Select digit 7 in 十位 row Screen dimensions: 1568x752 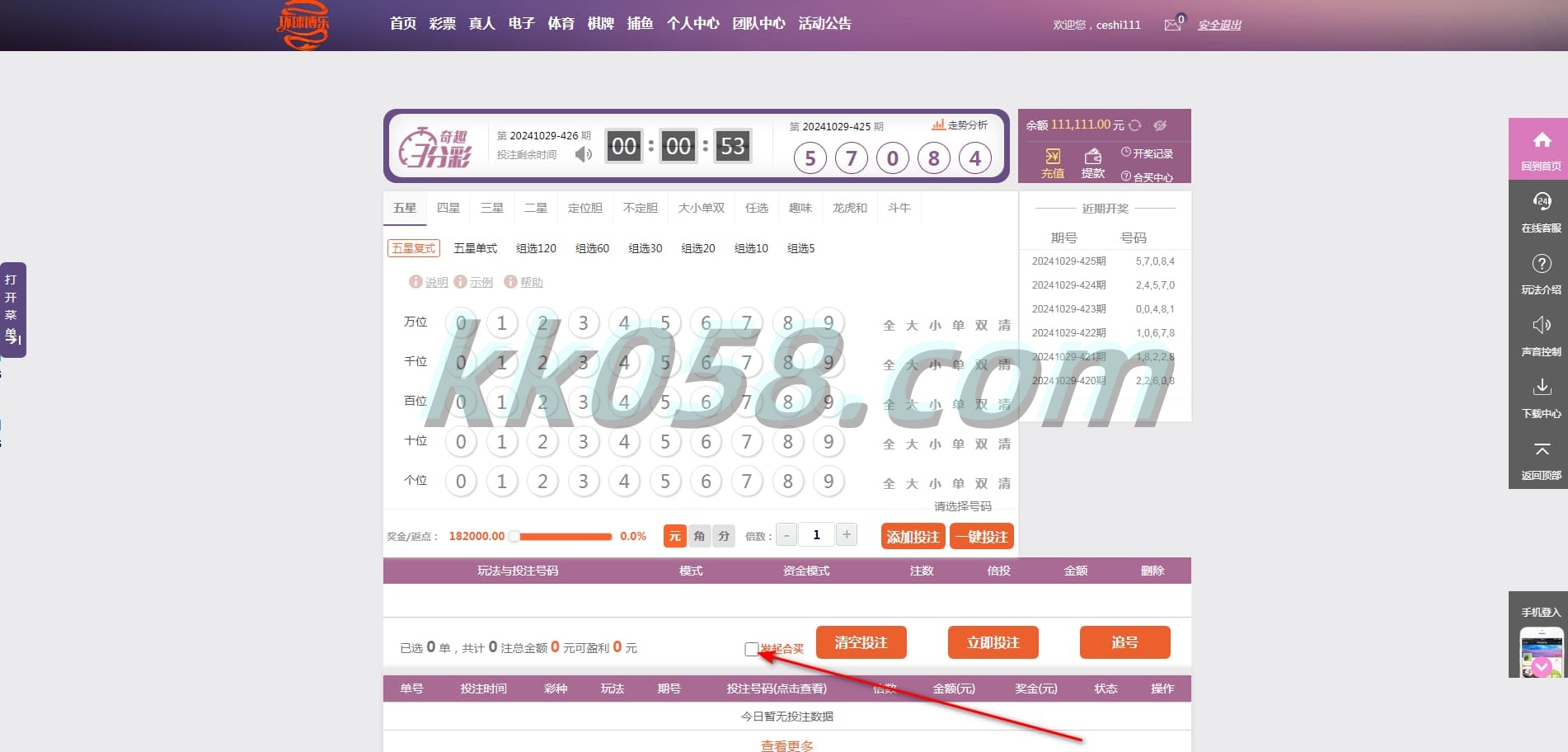pos(747,442)
